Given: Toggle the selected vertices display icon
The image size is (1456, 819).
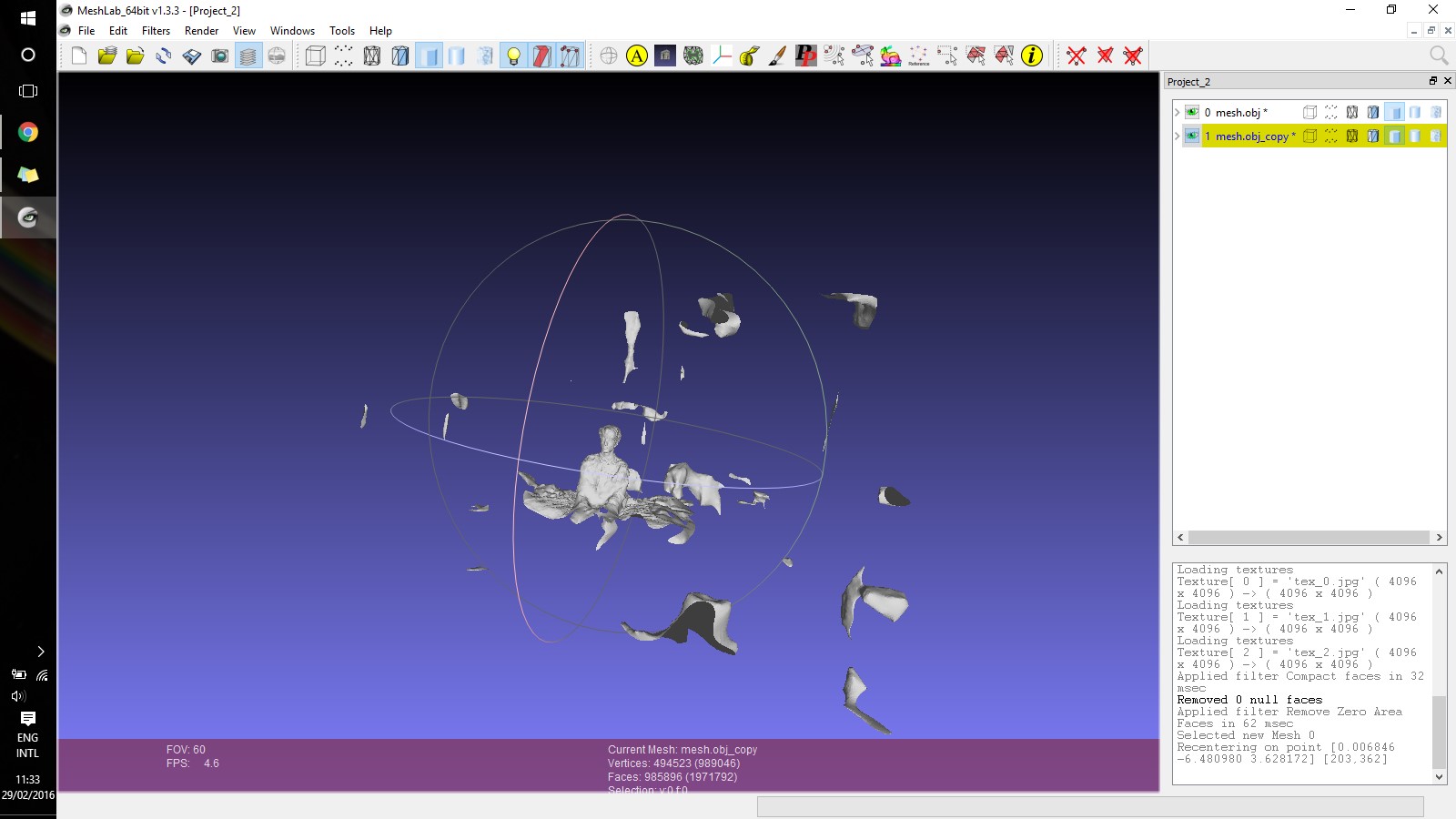Looking at the screenshot, I should (x=570, y=56).
